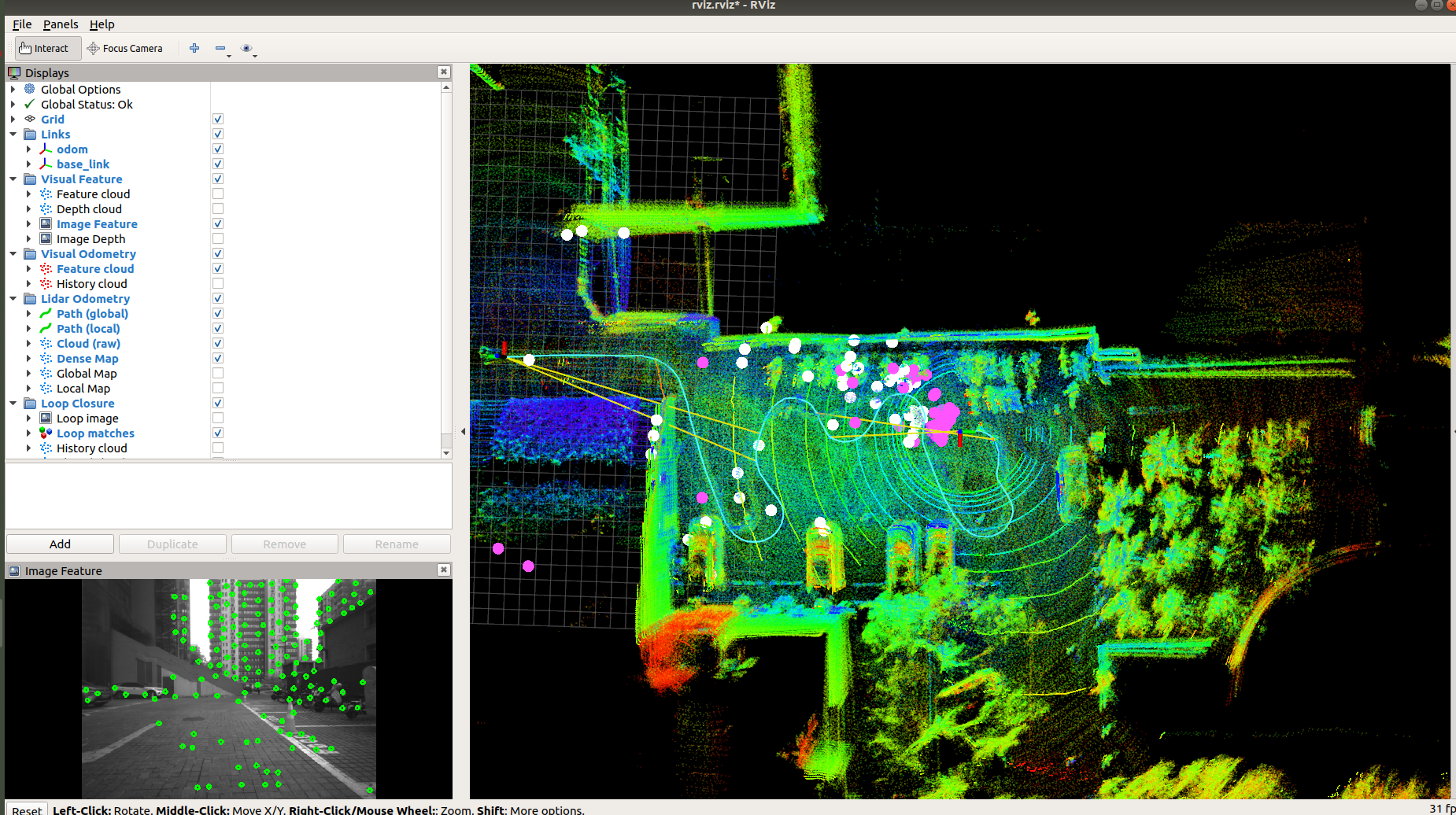
Task: Uncheck the Path (global) checkbox
Action: (218, 313)
